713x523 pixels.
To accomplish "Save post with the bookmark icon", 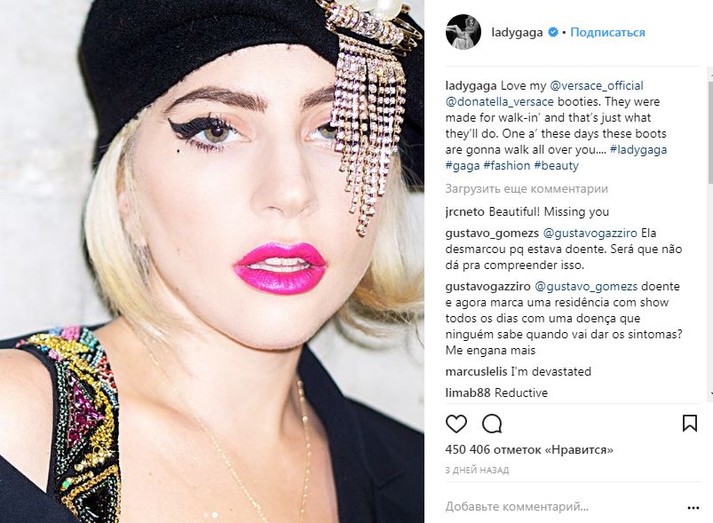I will (689, 423).
